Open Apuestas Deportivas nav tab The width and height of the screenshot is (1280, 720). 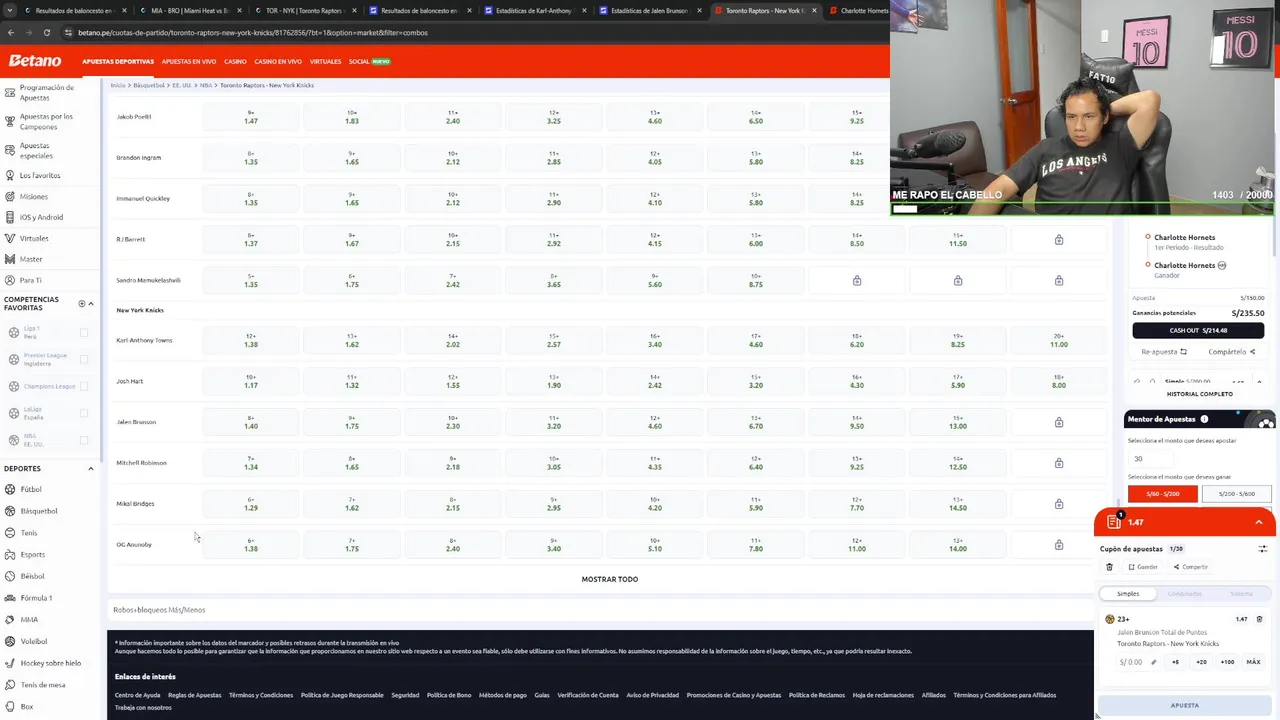pos(118,61)
